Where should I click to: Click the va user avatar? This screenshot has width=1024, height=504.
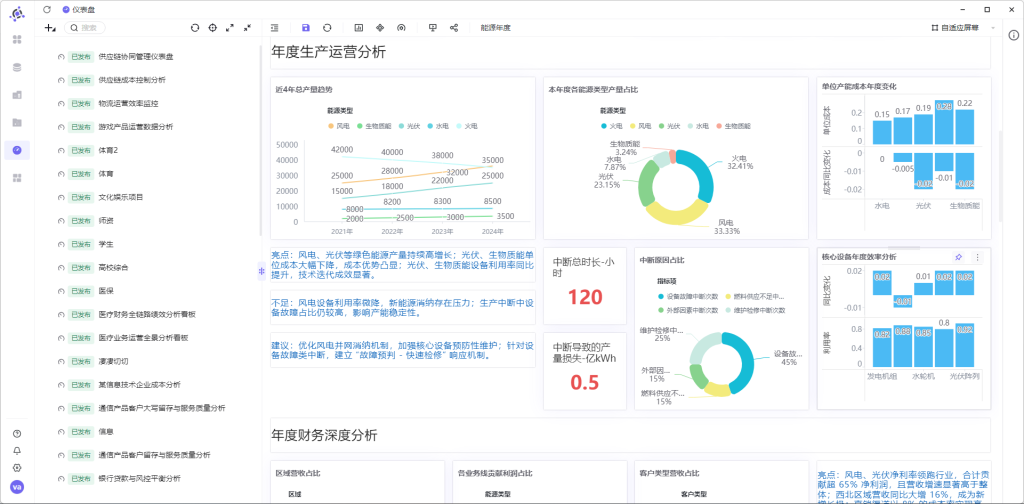pos(17,487)
